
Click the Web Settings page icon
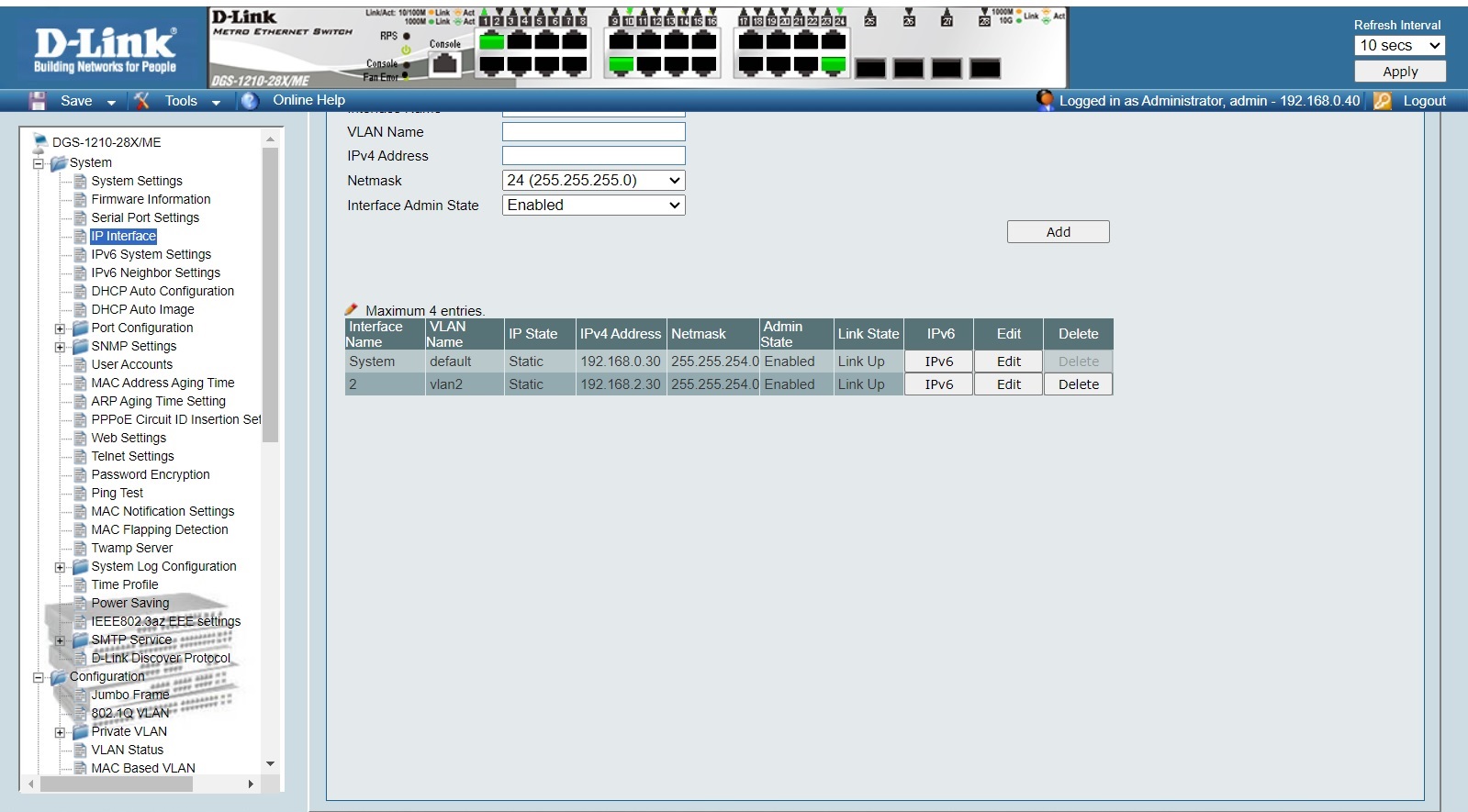tap(80, 439)
